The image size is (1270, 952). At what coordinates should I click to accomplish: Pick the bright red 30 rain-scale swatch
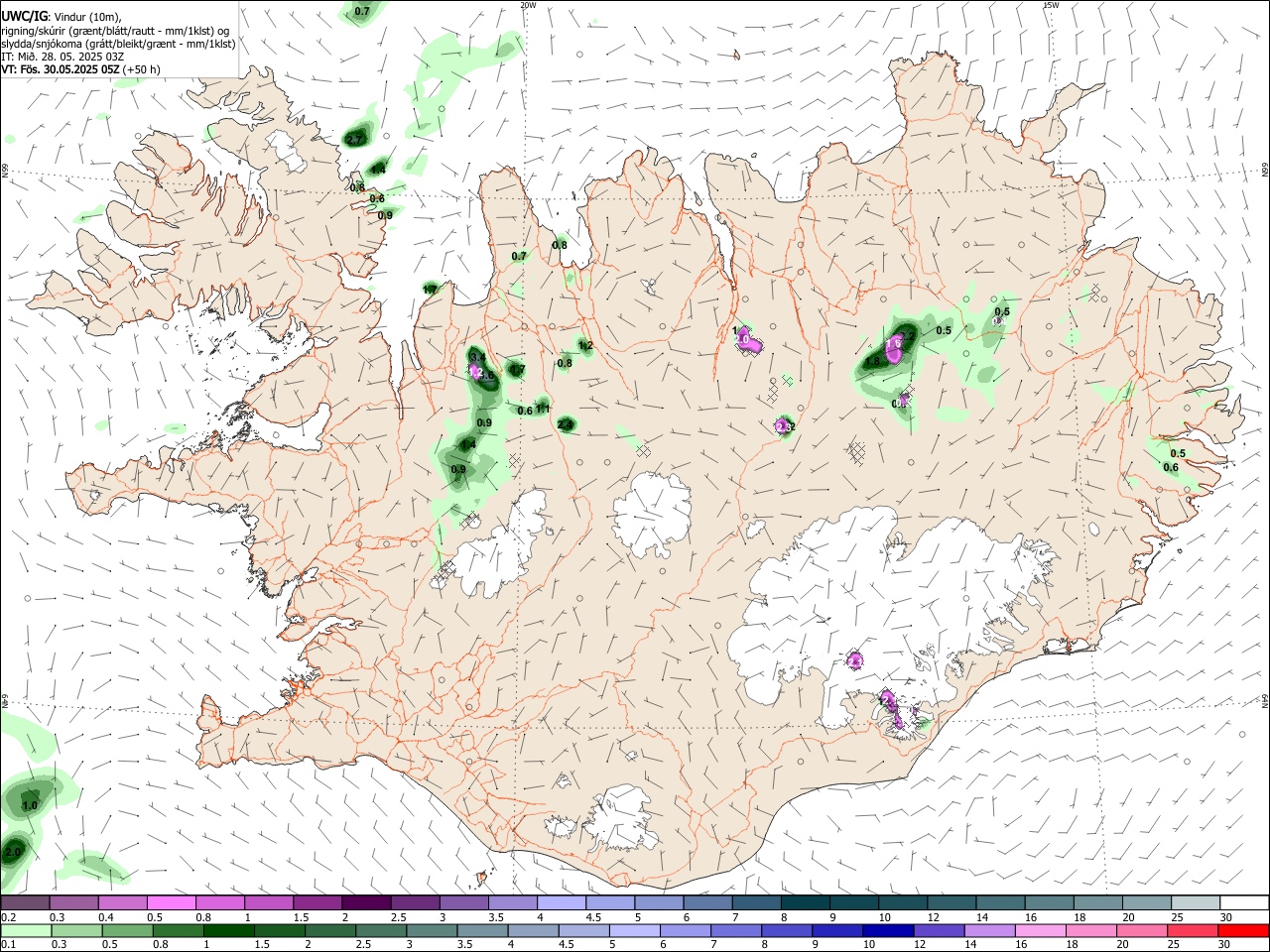[x=1243, y=930]
